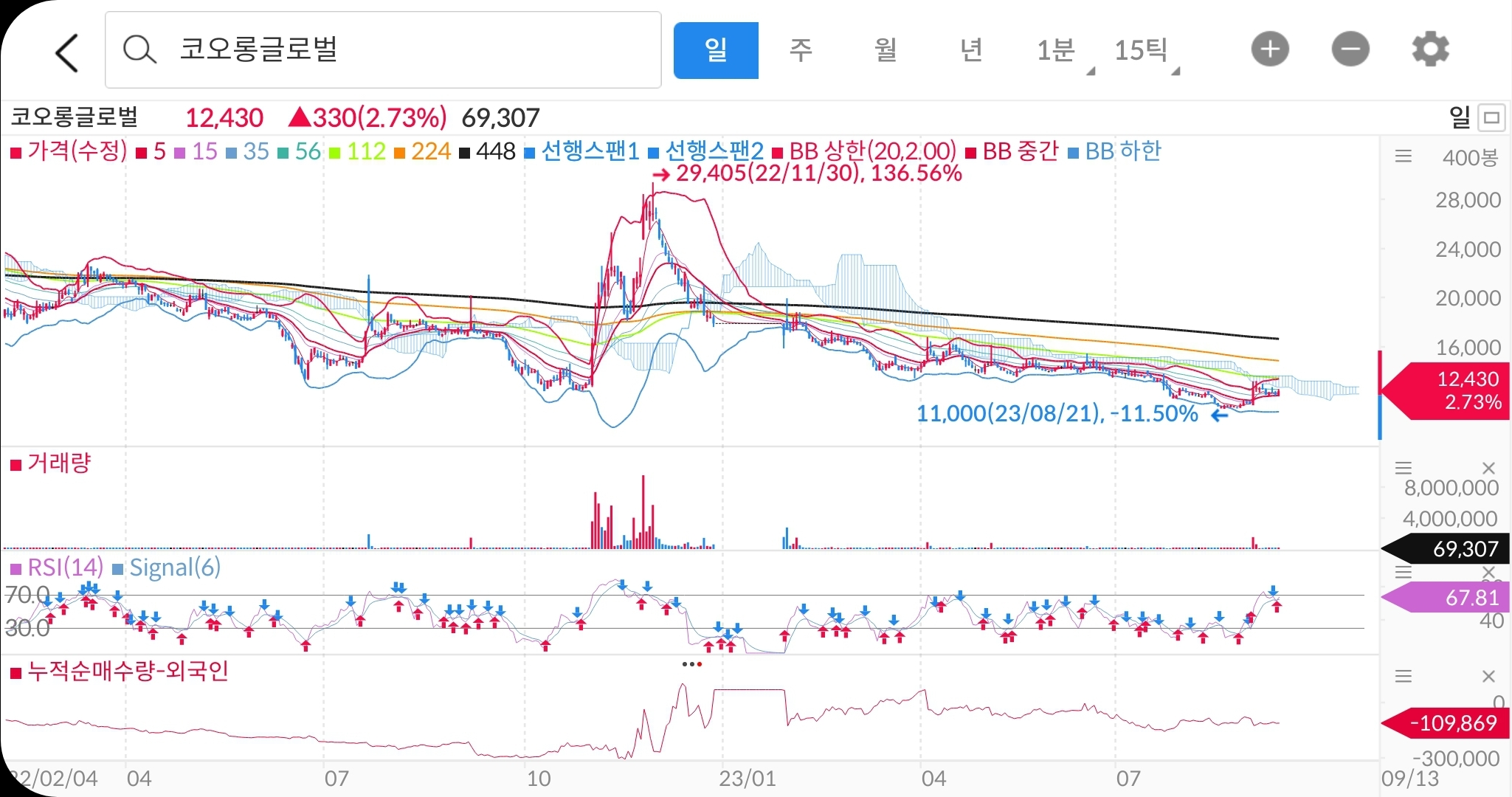Click the 15 moving average legend
Viewport: 1512px width, 797px height.
tap(196, 151)
